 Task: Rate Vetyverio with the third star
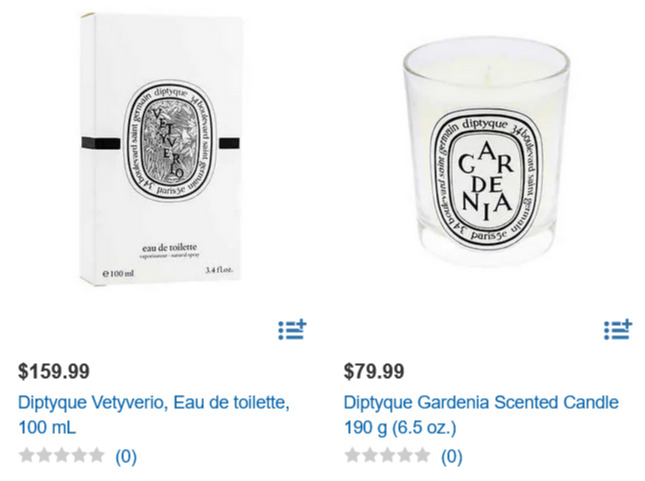pos(61,455)
